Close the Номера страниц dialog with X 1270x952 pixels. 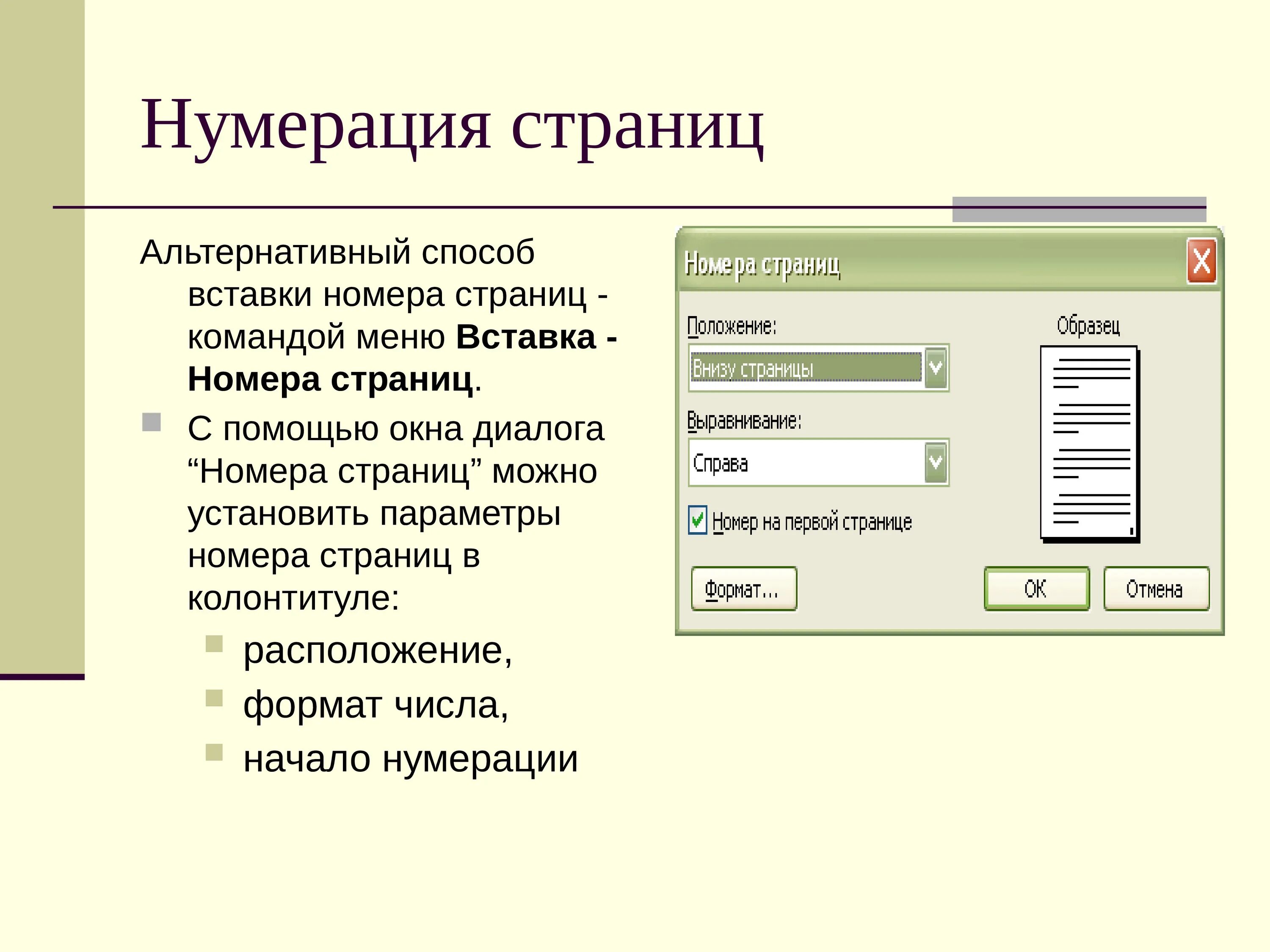point(1202,261)
